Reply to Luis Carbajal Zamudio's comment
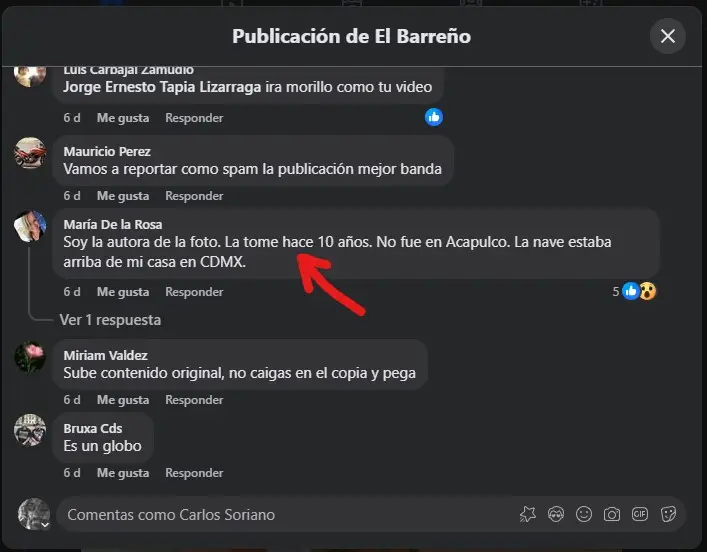Image resolution: width=707 pixels, height=552 pixels. tap(194, 118)
